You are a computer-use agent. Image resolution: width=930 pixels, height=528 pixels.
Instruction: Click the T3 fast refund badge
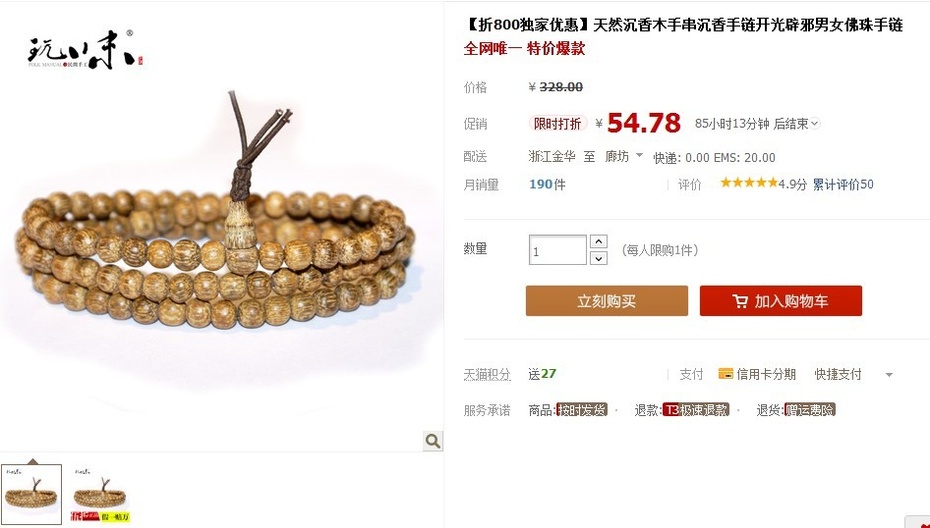tap(696, 410)
